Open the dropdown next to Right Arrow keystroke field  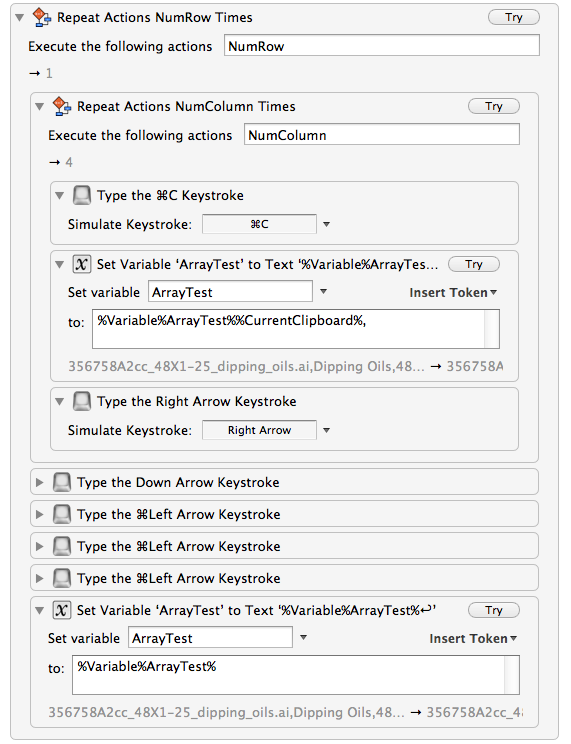327,430
